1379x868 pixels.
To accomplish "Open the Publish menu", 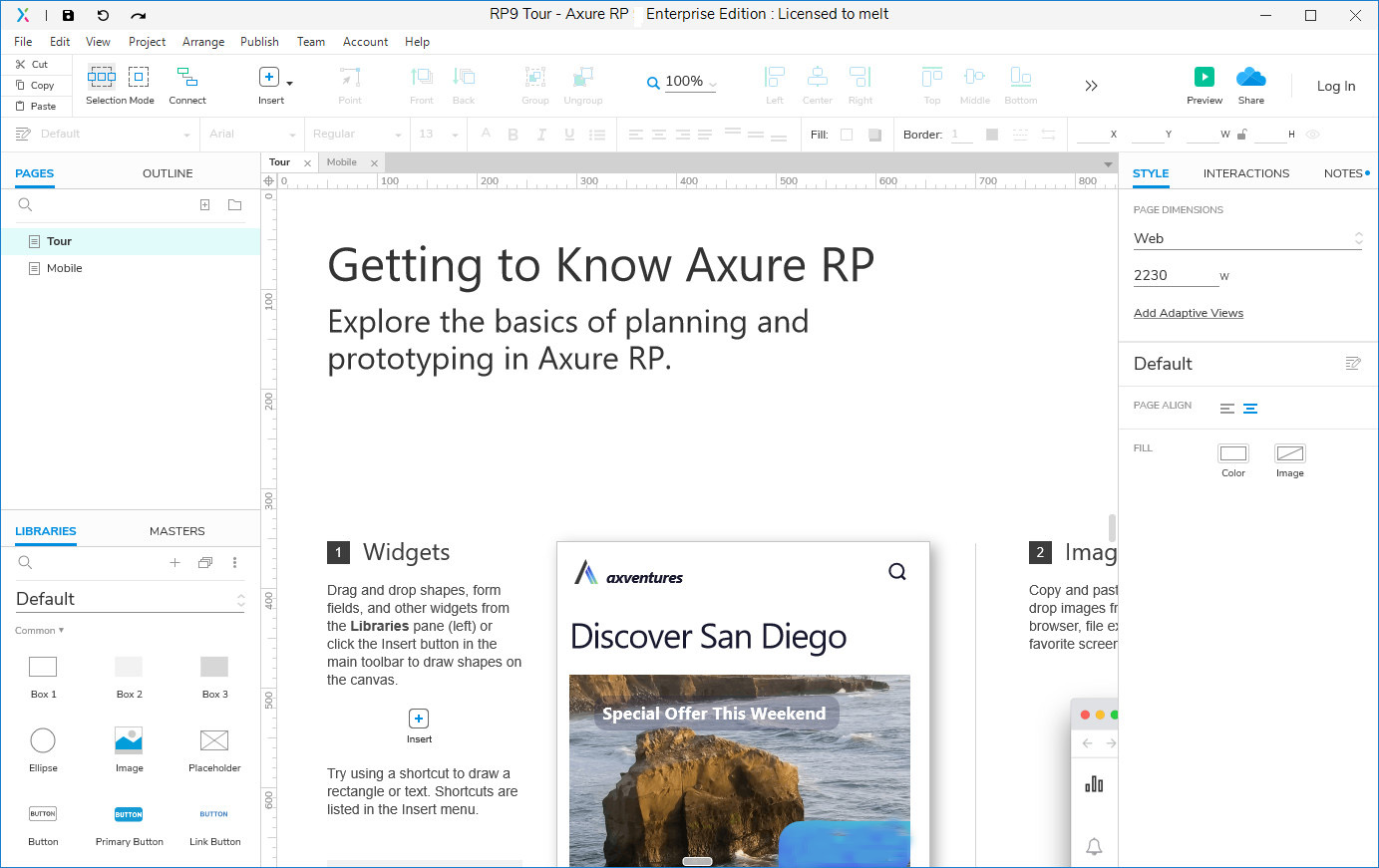I will tap(259, 42).
